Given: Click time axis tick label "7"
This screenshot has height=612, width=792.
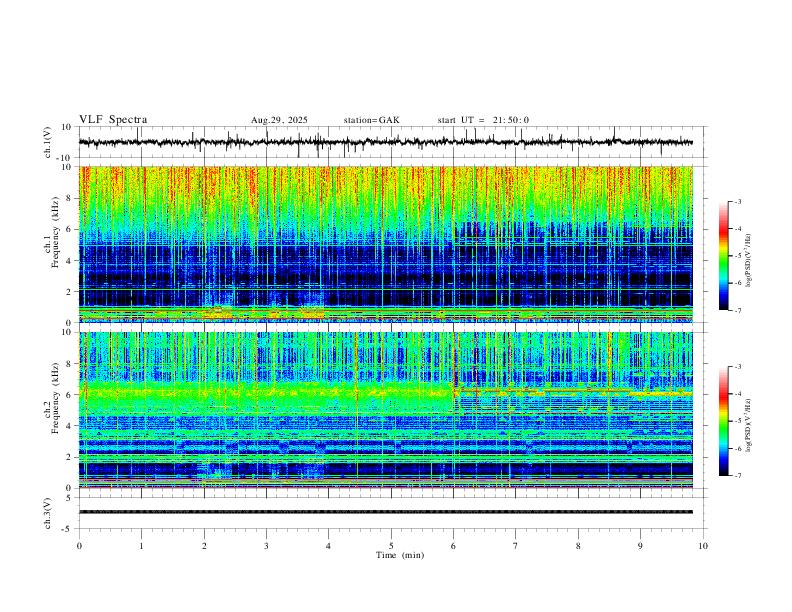Looking at the screenshot, I should (516, 546).
